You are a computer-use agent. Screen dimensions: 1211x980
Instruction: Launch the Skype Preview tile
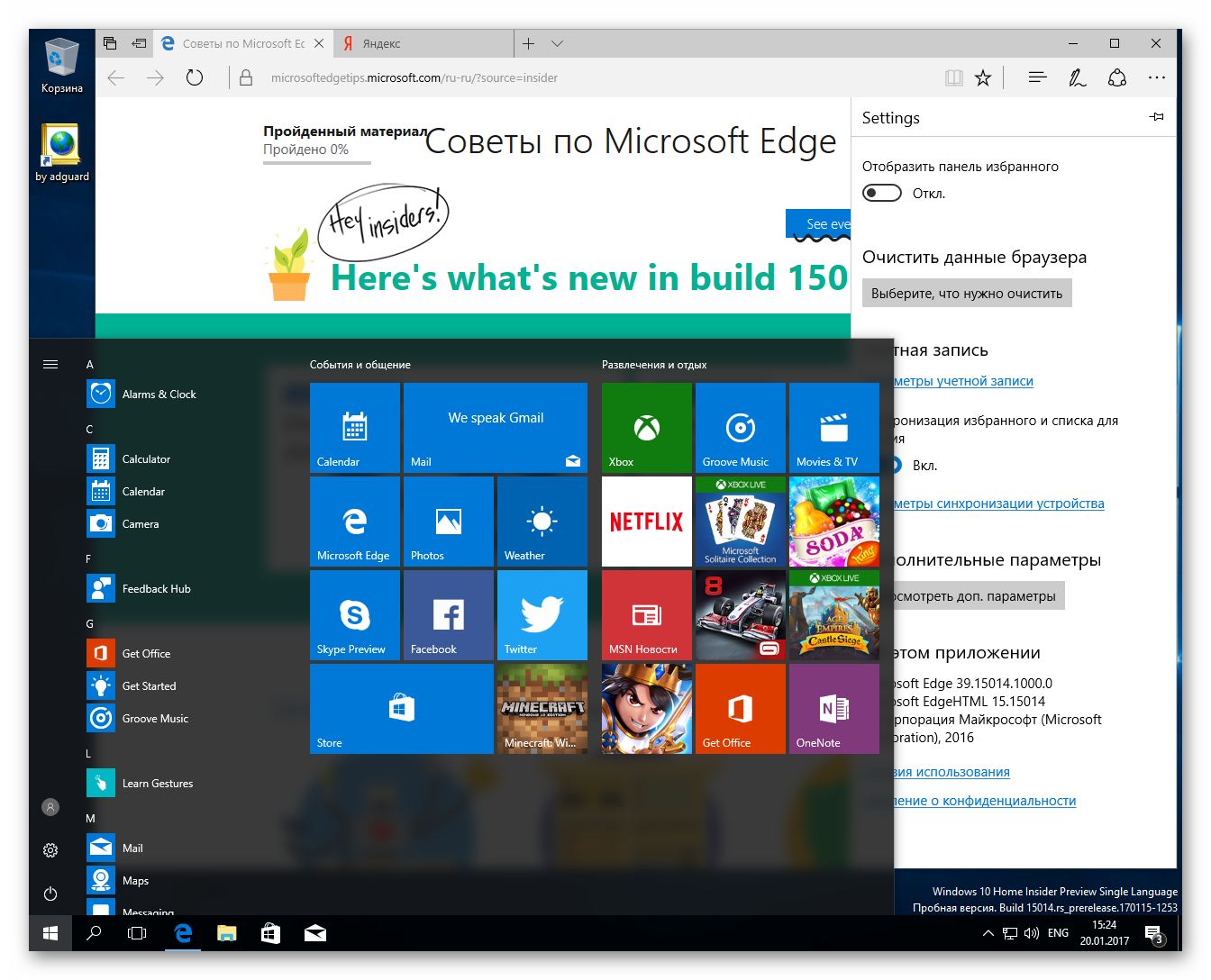coord(354,615)
